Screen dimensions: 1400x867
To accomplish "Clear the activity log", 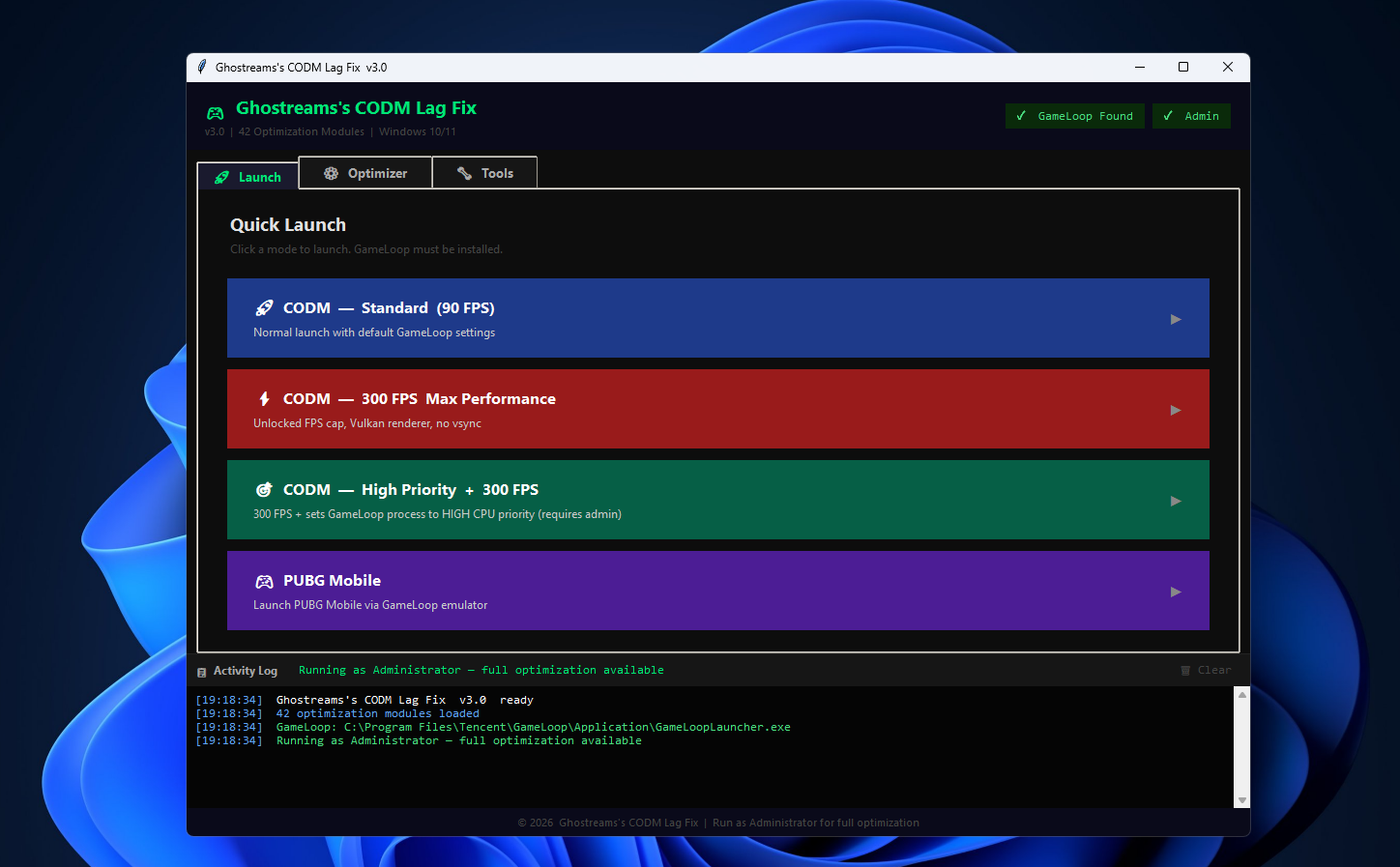I will point(1206,670).
